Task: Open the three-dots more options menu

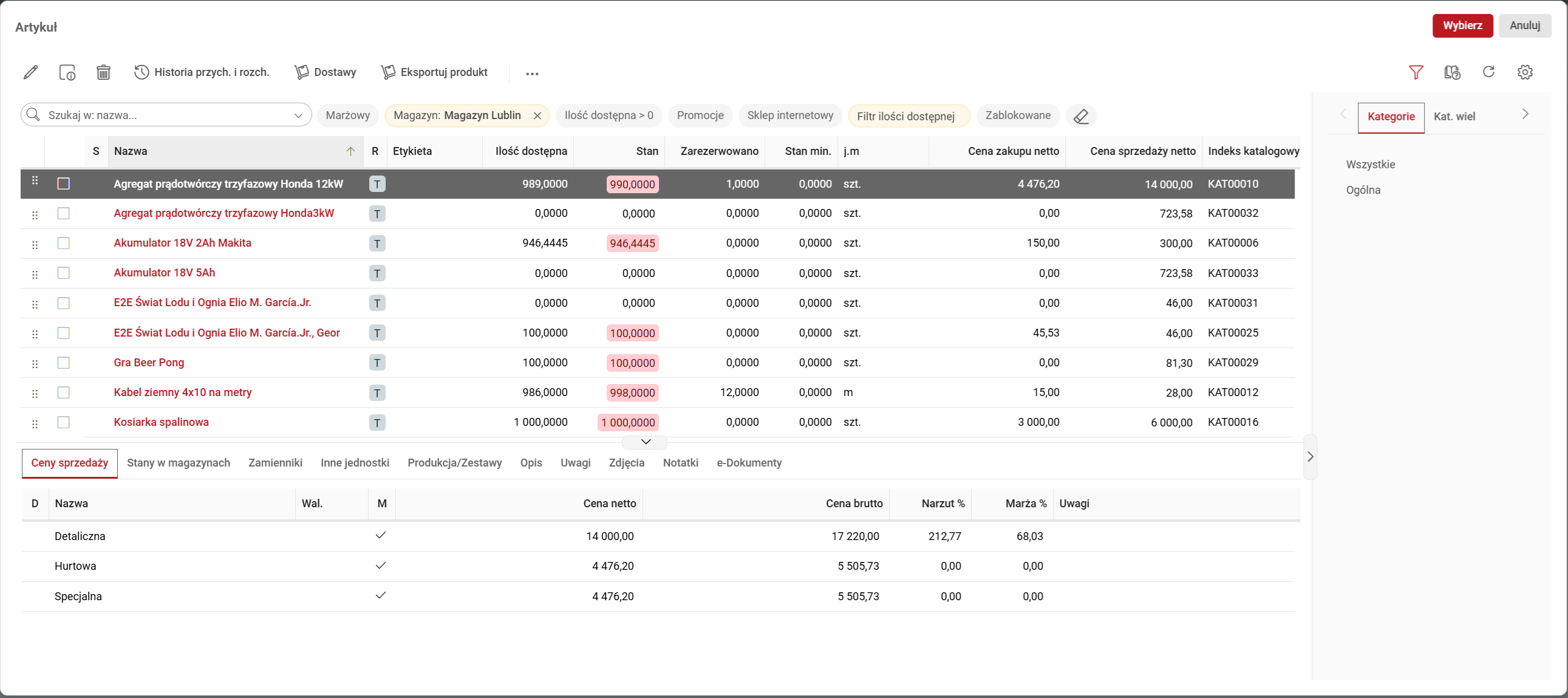Action: 532,74
